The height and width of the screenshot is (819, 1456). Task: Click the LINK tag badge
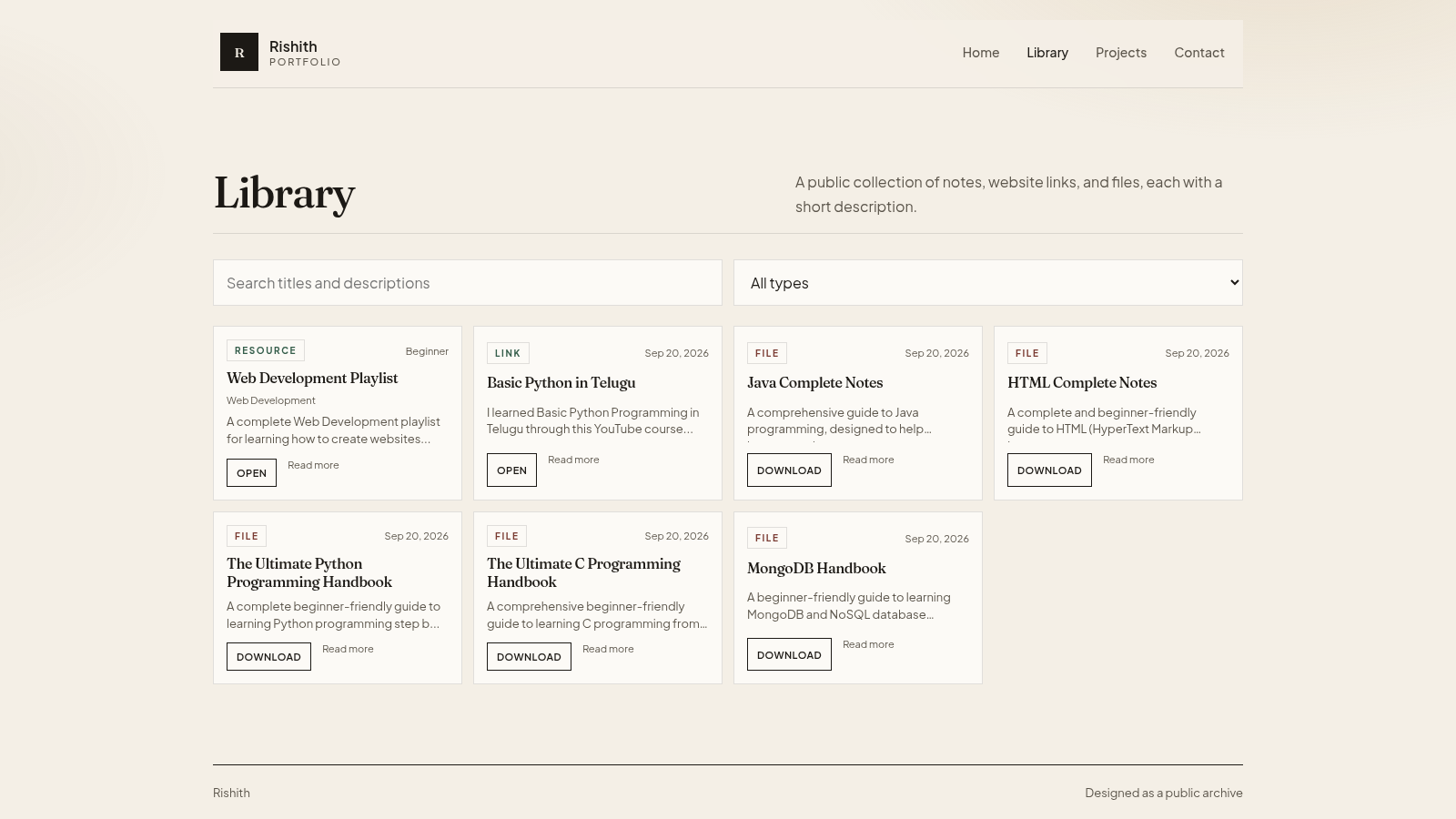click(x=508, y=353)
